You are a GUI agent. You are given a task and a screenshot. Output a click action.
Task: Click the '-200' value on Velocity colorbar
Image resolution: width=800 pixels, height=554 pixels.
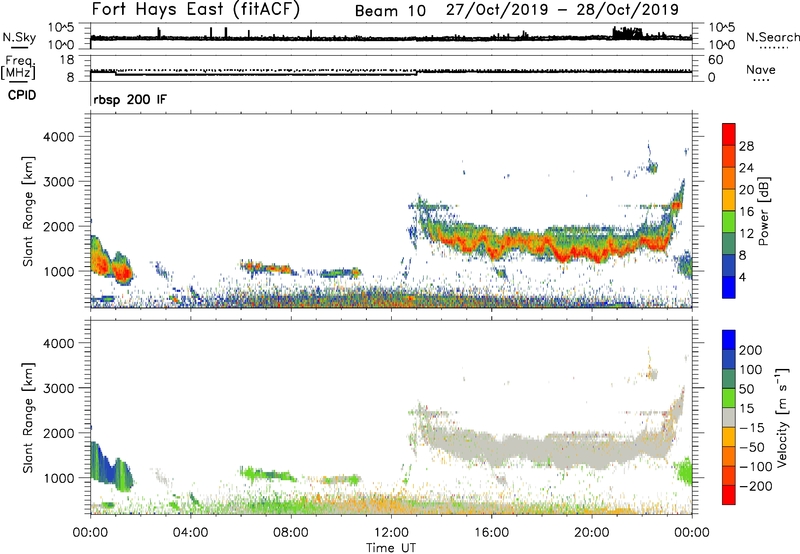click(x=756, y=486)
